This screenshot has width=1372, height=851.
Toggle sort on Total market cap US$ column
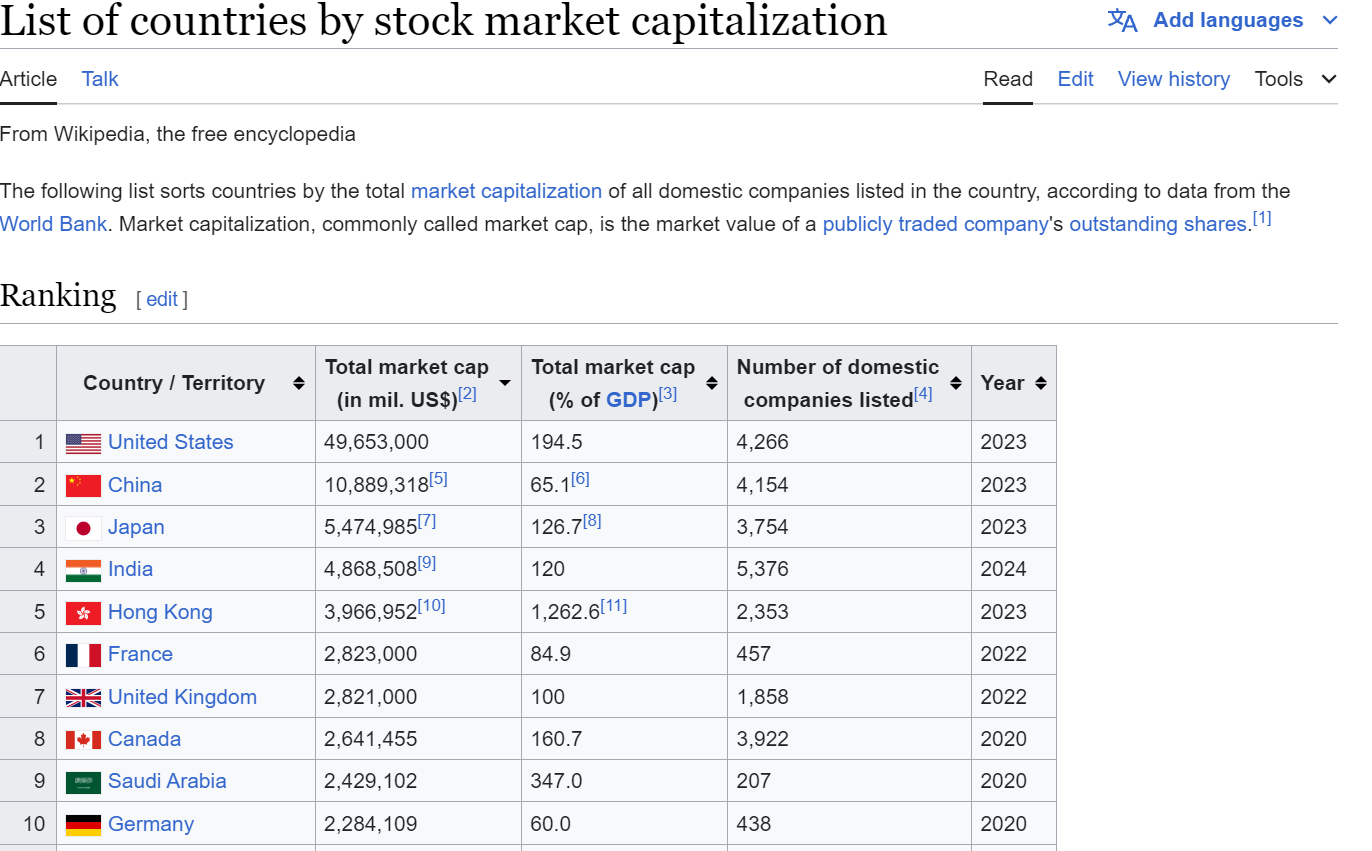[505, 383]
